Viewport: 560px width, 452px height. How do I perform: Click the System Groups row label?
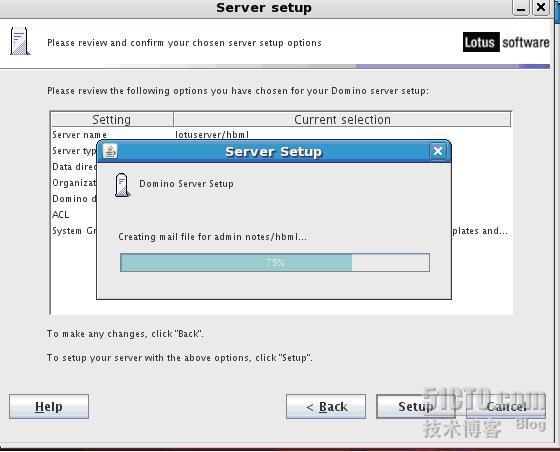(74, 231)
